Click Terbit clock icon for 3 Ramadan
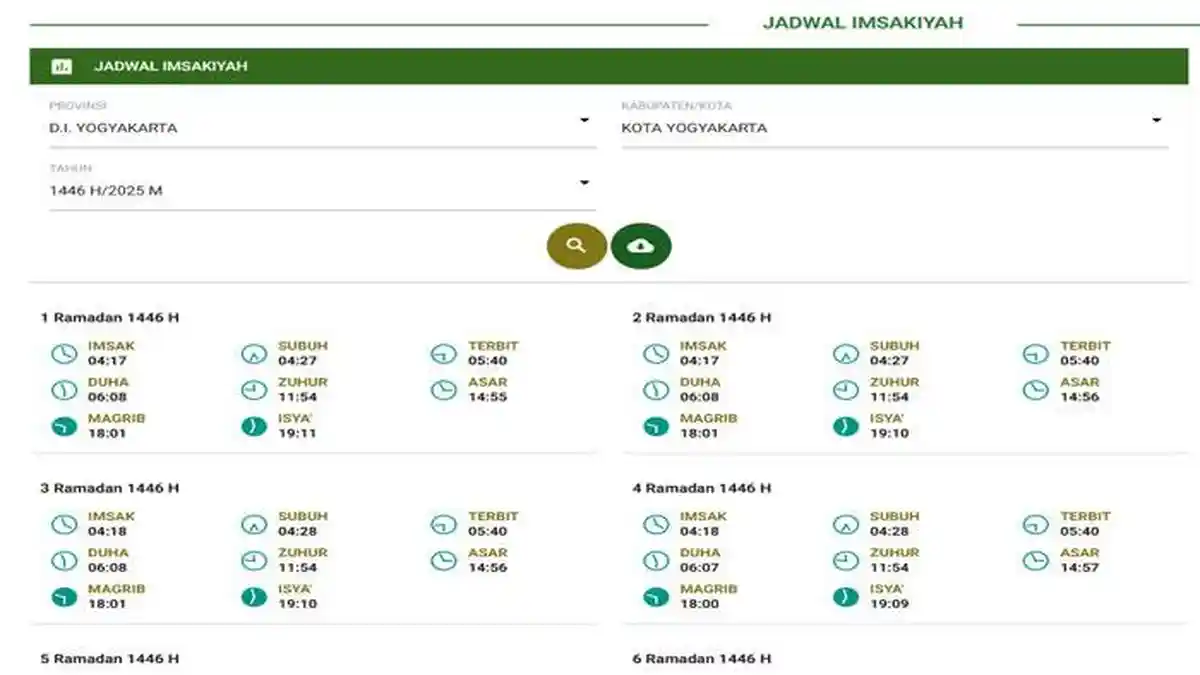 click(x=444, y=525)
